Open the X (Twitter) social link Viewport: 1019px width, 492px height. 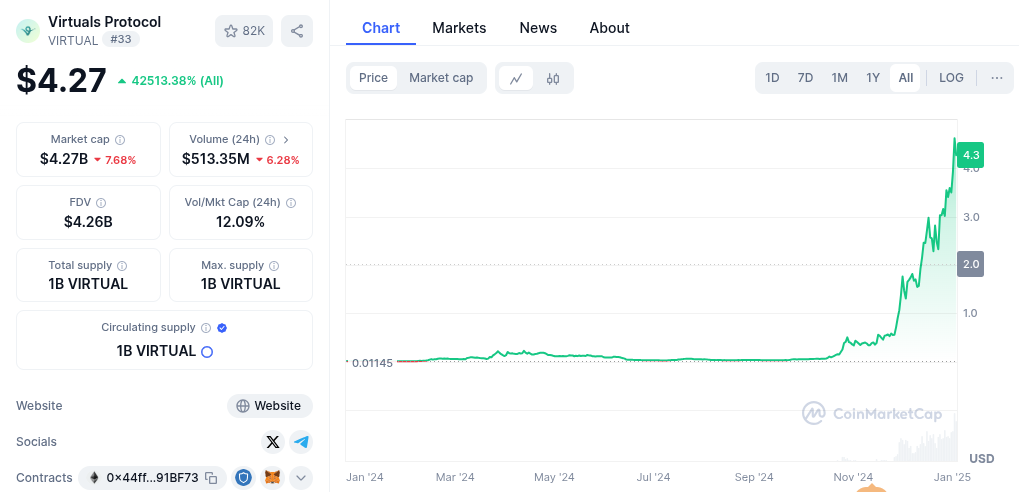click(273, 442)
